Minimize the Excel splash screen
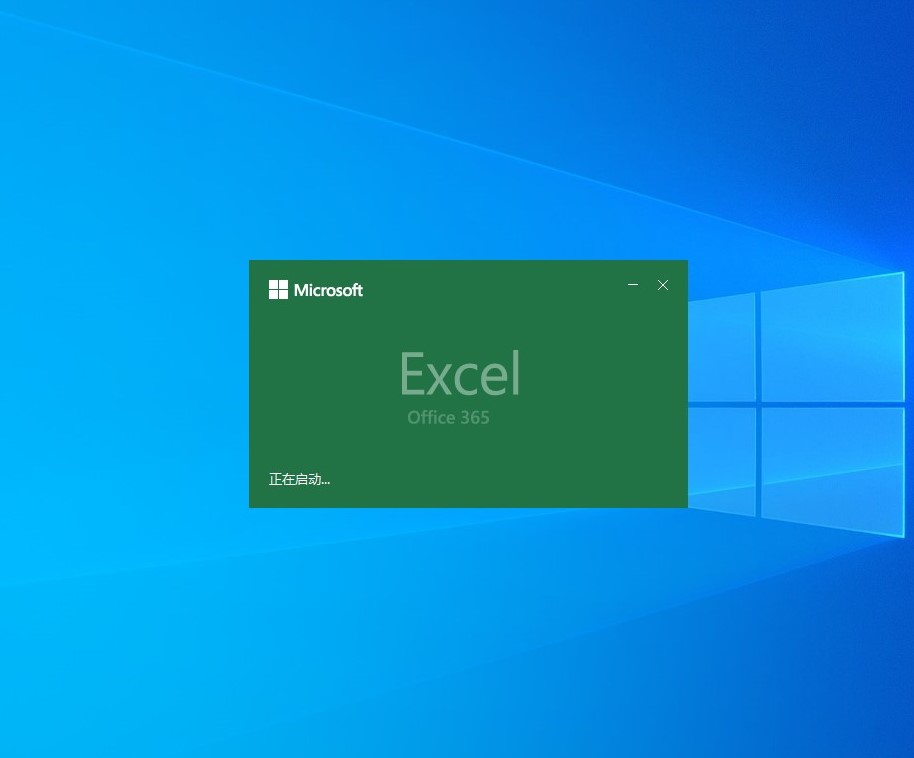914x758 pixels. tap(633, 285)
